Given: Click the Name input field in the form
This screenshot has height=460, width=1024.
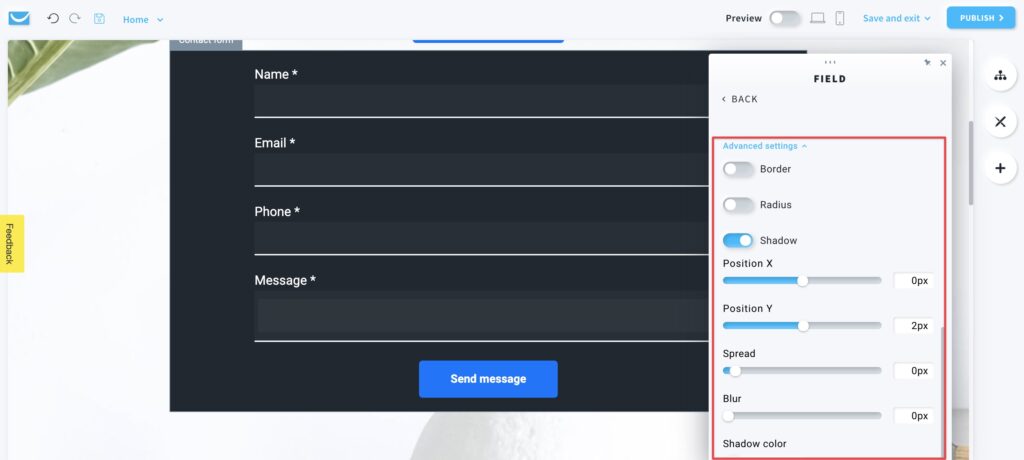Looking at the screenshot, I should pos(482,101).
